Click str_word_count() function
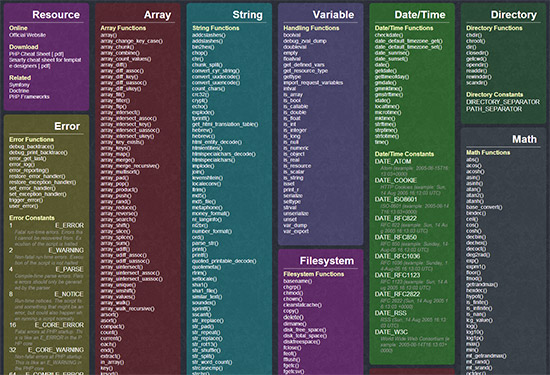This screenshot has height=375, width=550. pos(212,363)
